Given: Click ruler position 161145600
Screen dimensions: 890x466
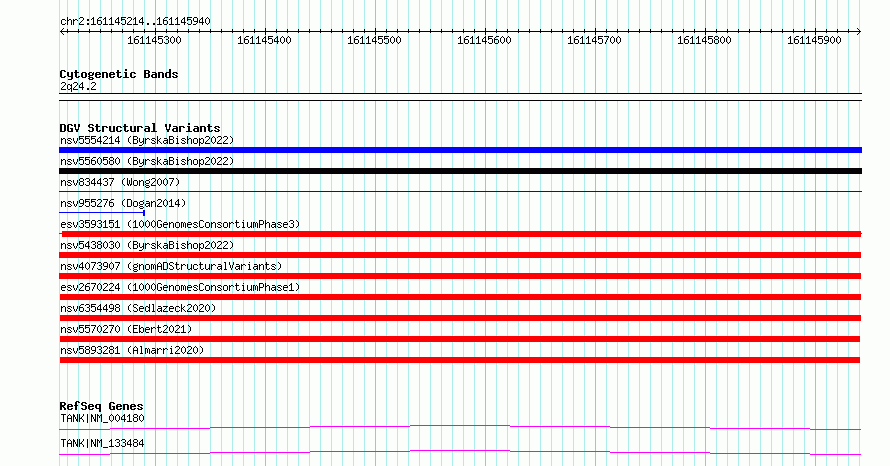Looking at the screenshot, I should point(484,40).
